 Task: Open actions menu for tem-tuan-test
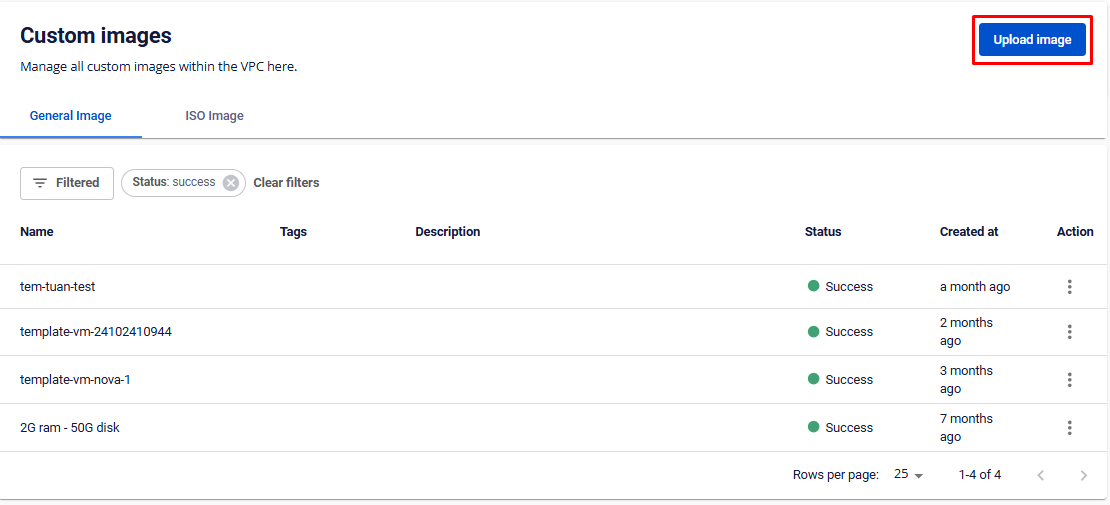click(1069, 287)
